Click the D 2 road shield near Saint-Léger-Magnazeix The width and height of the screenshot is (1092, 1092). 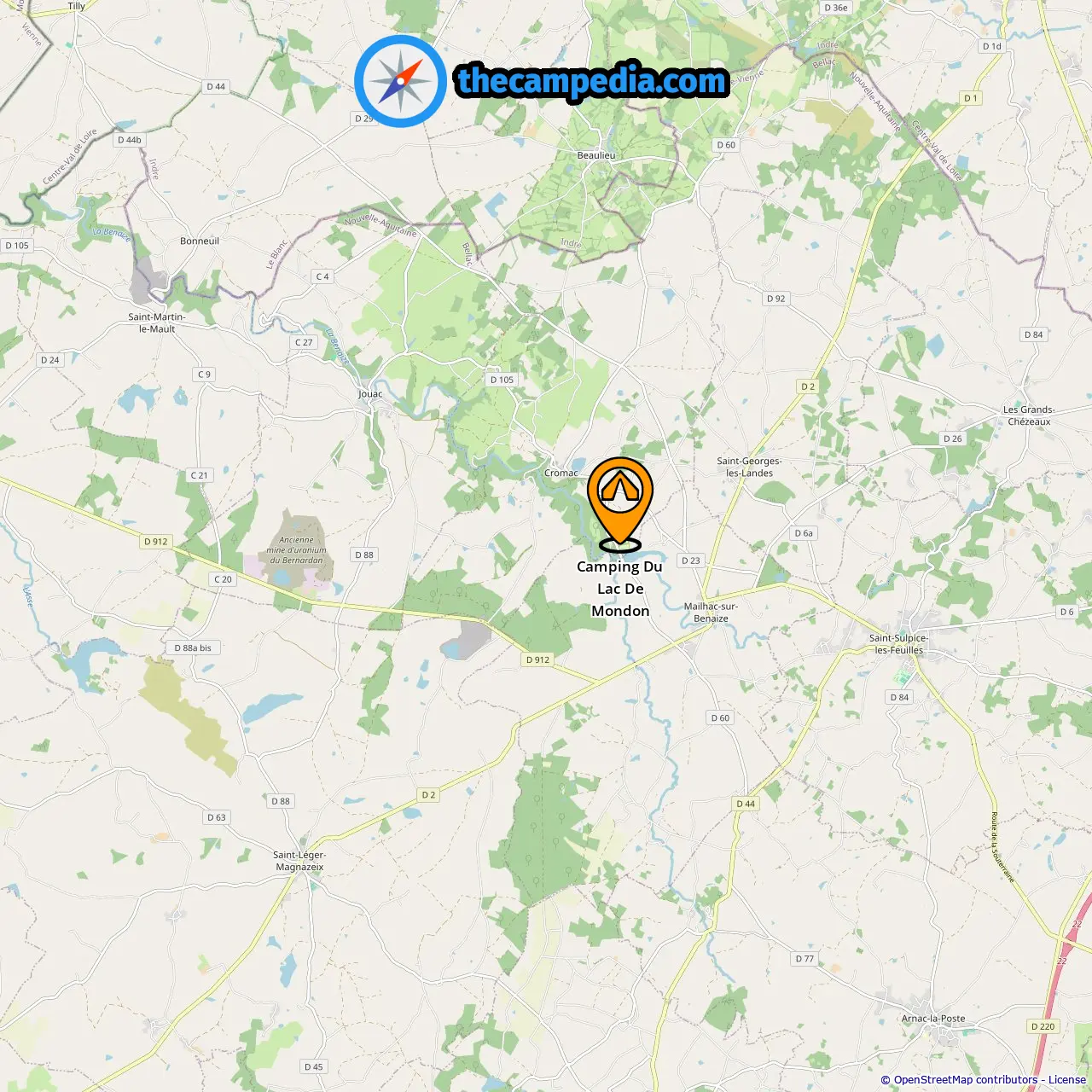tap(428, 795)
